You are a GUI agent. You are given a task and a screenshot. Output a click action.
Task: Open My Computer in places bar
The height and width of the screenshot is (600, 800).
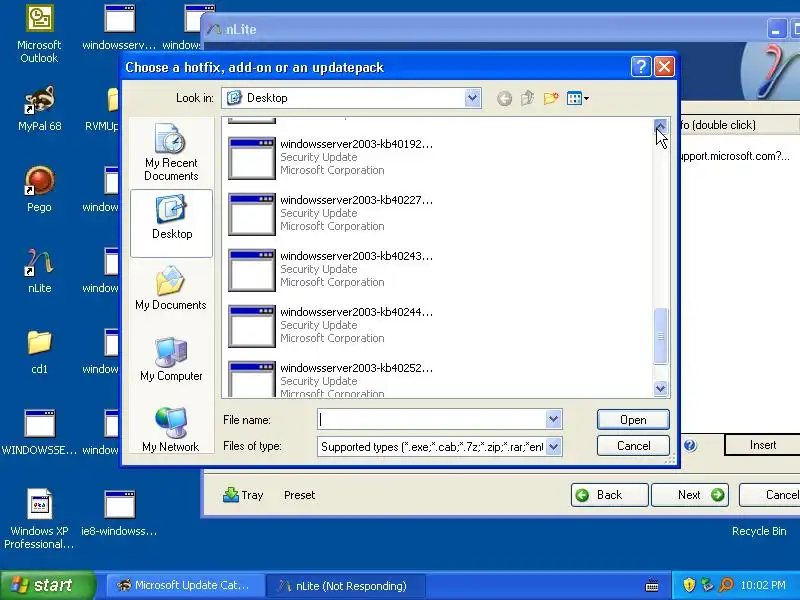coord(171,359)
